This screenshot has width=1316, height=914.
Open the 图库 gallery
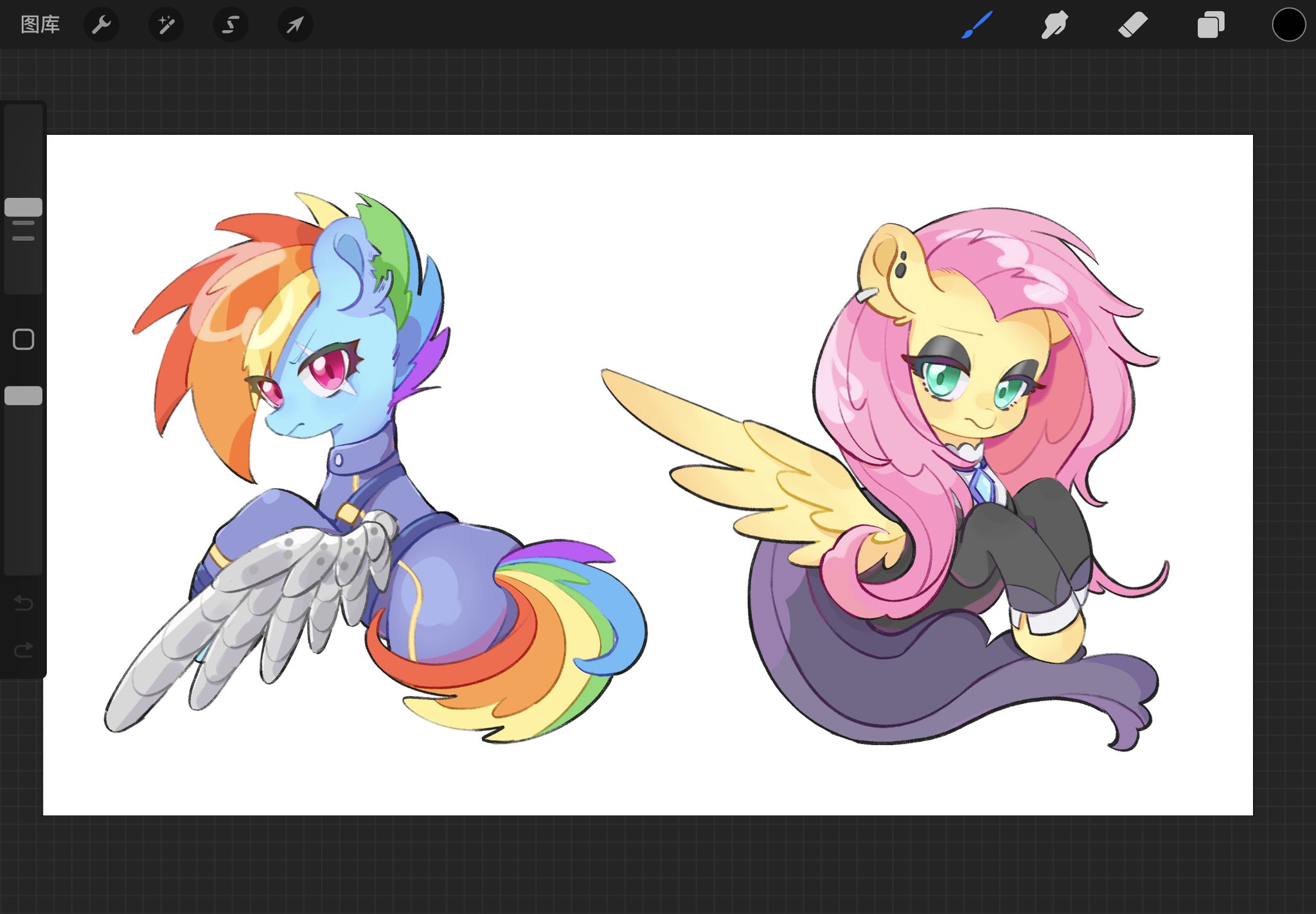pyautogui.click(x=40, y=25)
